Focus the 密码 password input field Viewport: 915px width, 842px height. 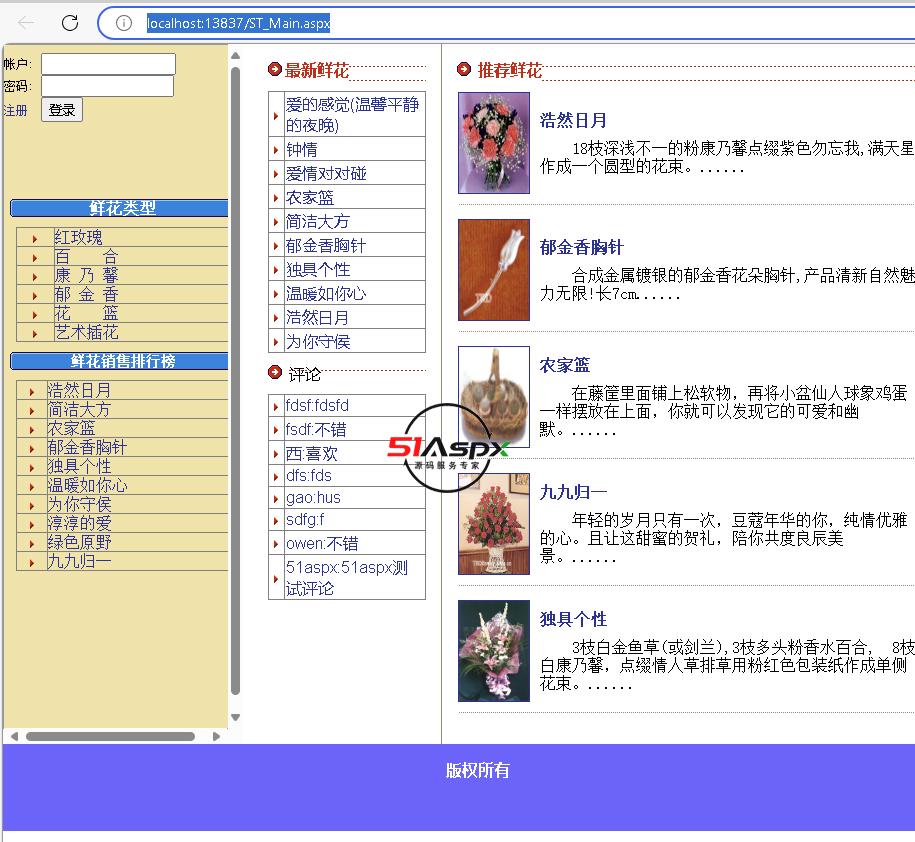pyautogui.click(x=107, y=86)
